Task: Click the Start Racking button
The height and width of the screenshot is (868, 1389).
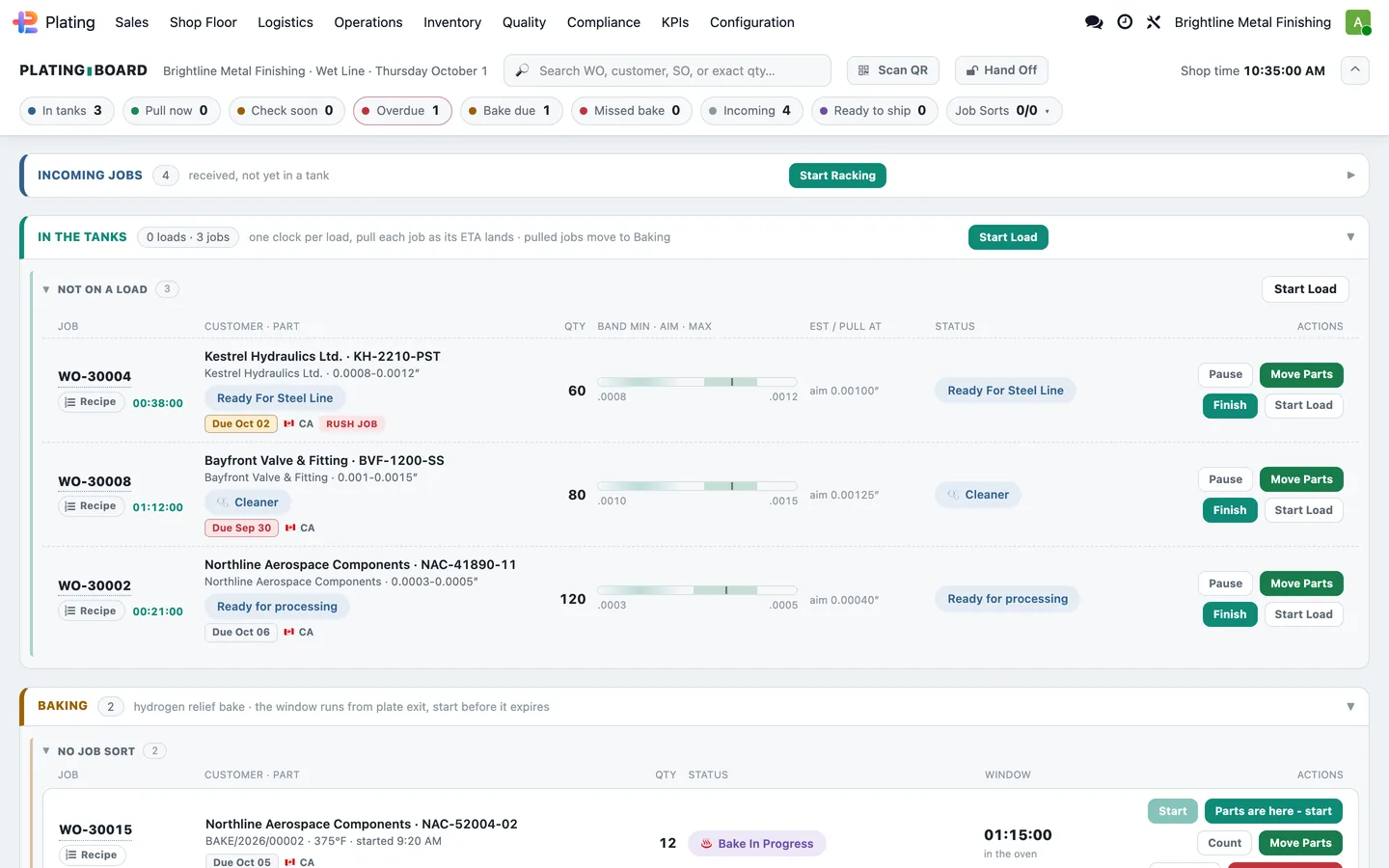Action: pyautogui.click(x=837, y=176)
